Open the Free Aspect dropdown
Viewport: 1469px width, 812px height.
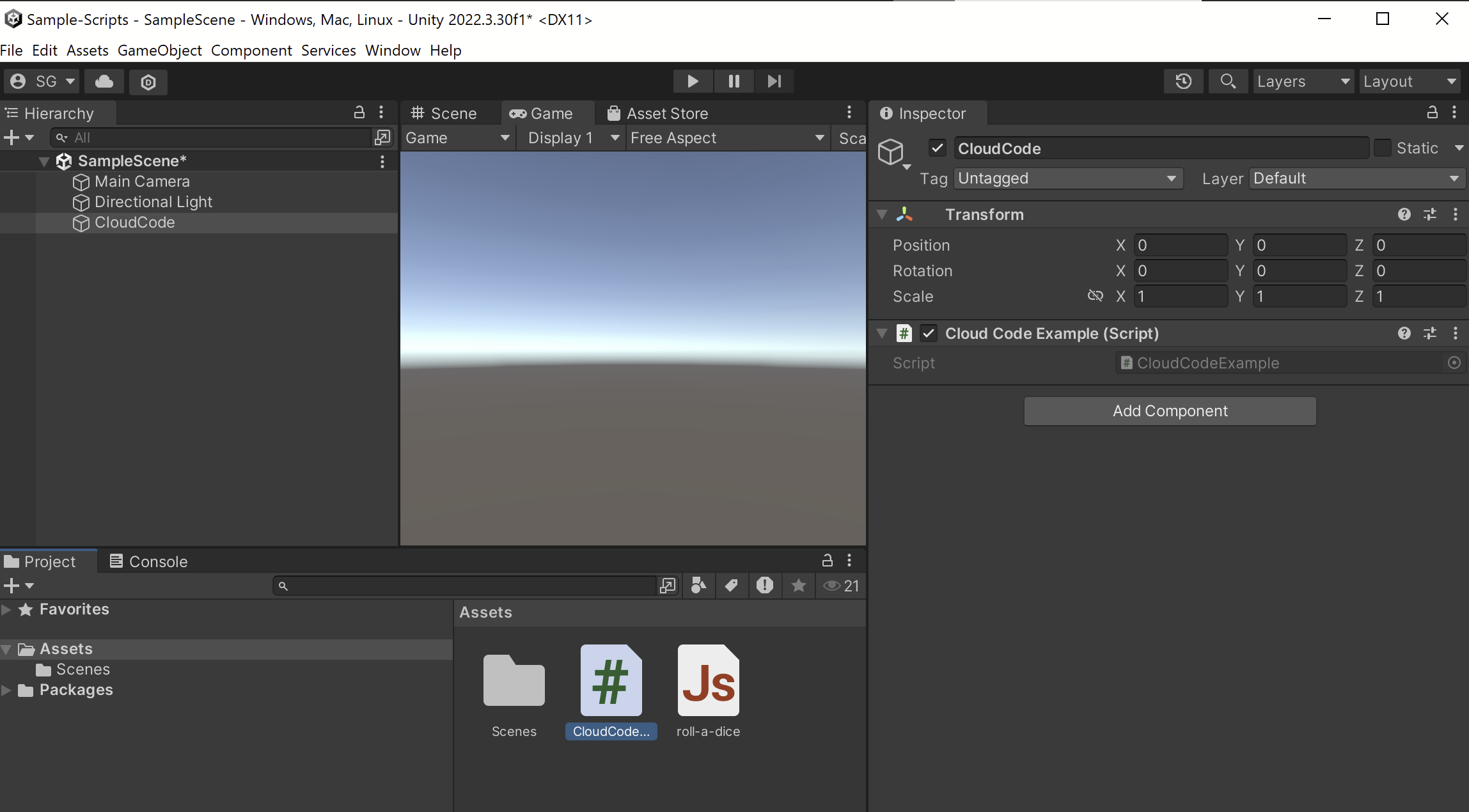point(727,138)
